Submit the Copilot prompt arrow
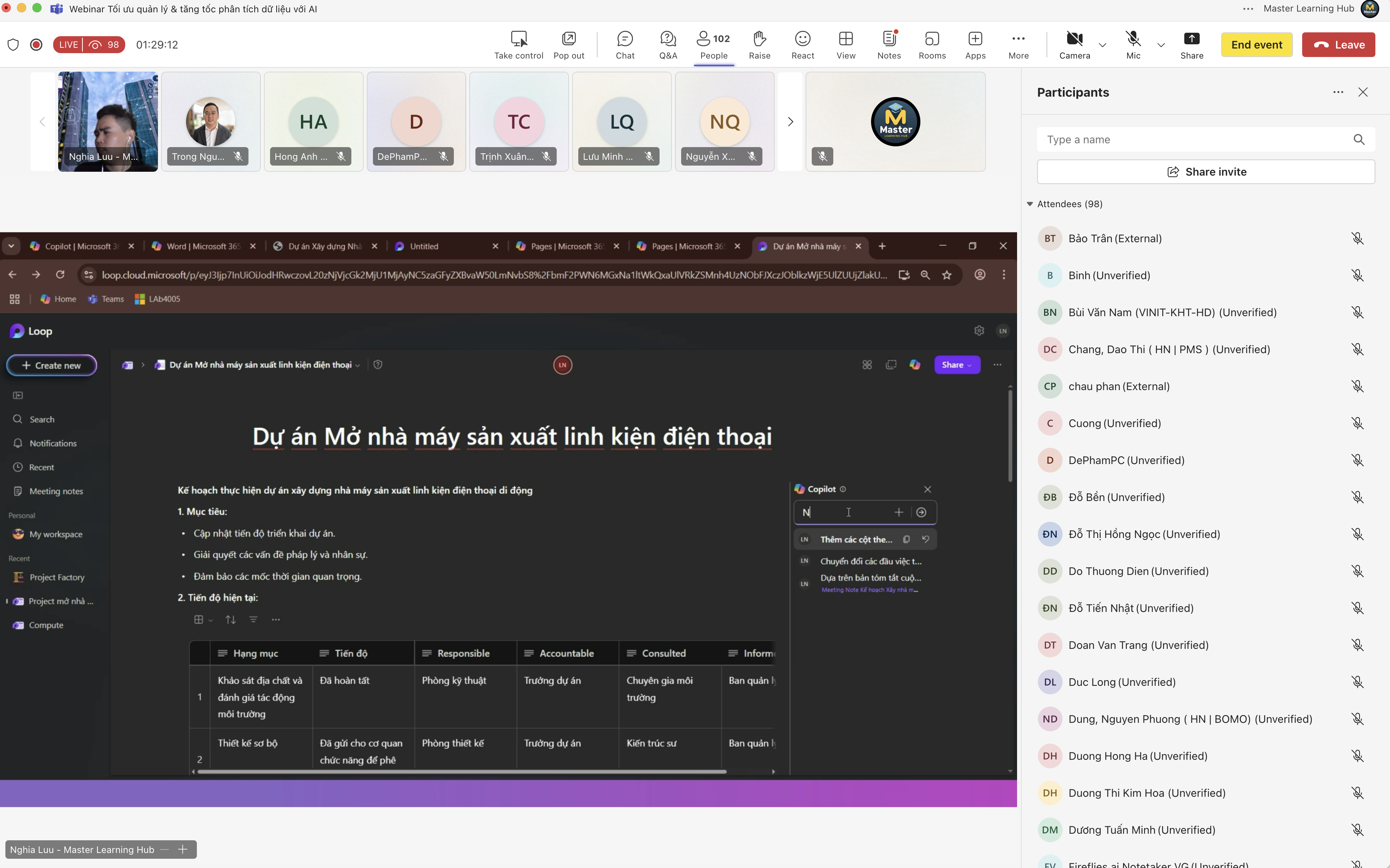Screen dimensions: 1390x868 [x=921, y=513]
